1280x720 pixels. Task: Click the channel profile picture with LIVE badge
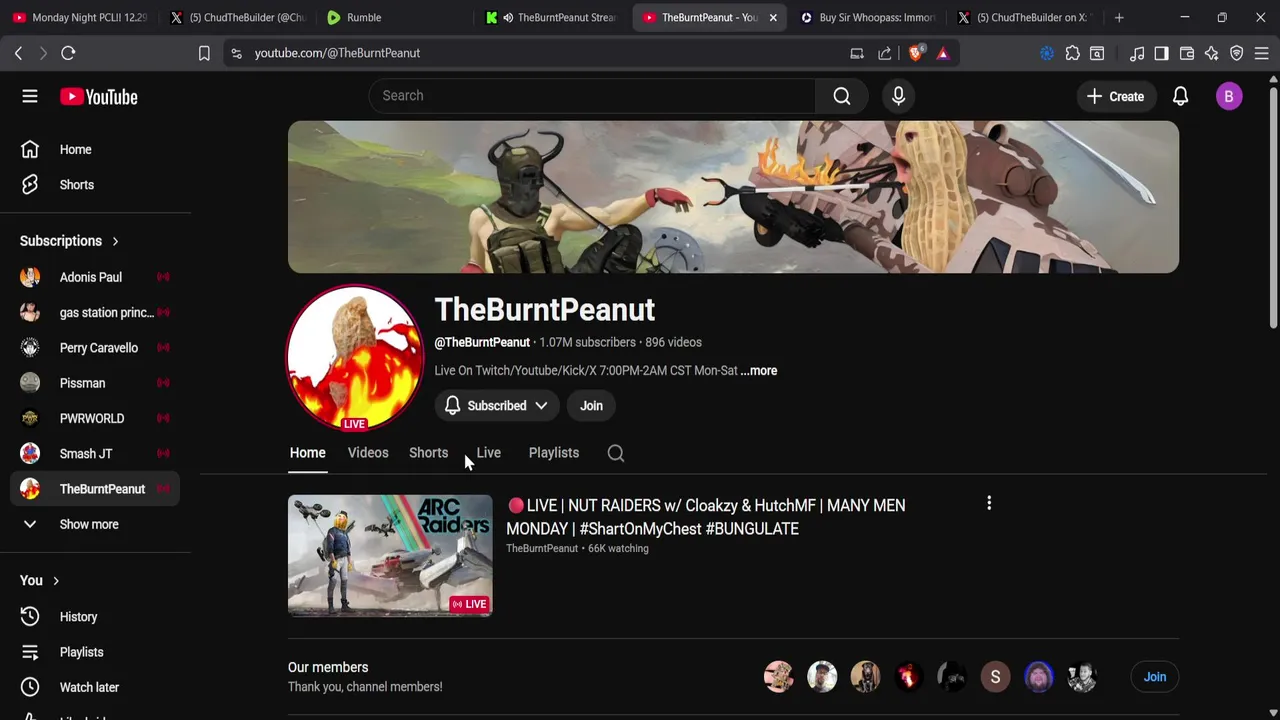point(355,358)
